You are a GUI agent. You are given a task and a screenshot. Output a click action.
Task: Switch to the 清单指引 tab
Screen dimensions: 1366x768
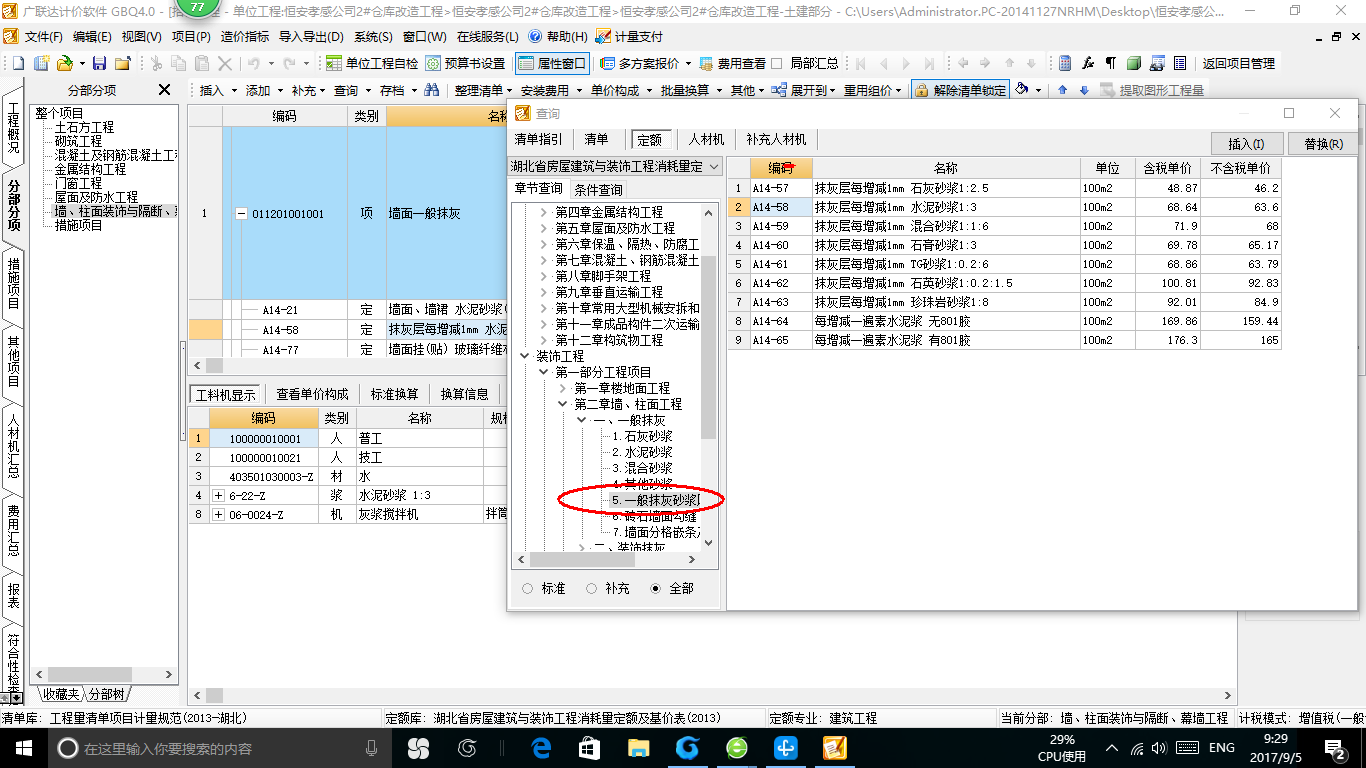[x=538, y=139]
